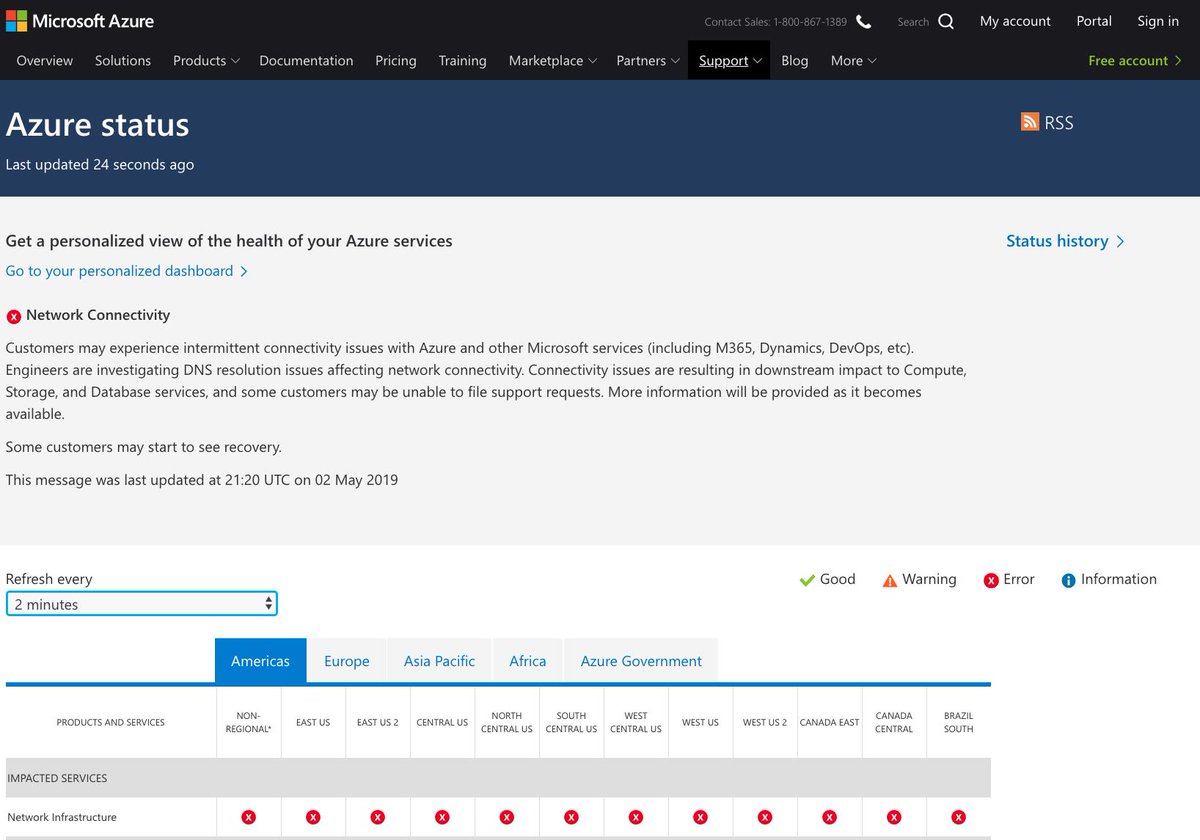Viewport: 1200px width, 840px height.
Task: Click Network Infrastructure error icon under East US
Action: tap(313, 817)
